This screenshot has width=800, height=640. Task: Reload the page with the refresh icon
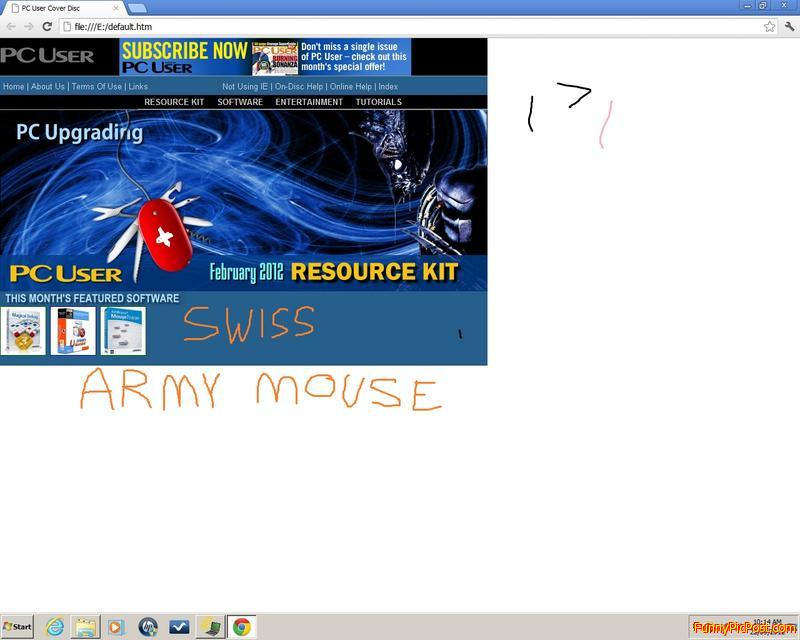(x=47, y=27)
